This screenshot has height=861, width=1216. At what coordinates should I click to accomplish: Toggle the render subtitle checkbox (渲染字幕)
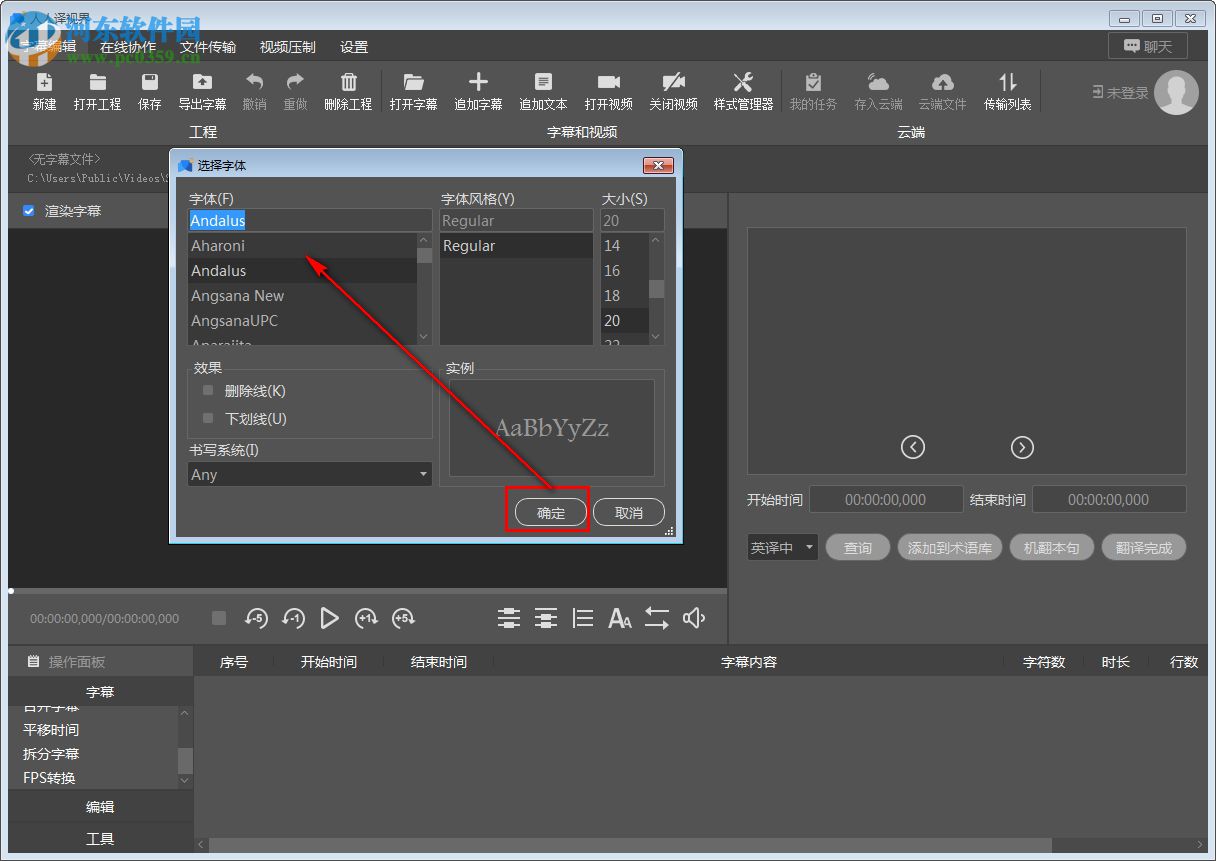tap(29, 211)
